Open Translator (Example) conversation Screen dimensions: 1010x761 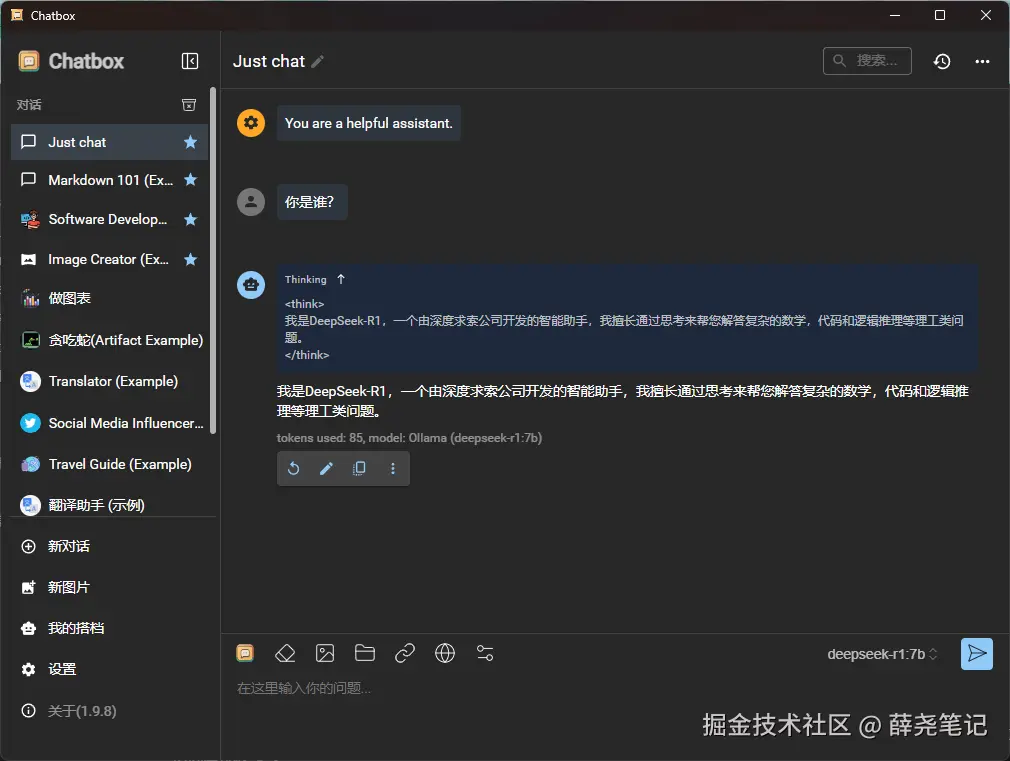[x=110, y=381]
